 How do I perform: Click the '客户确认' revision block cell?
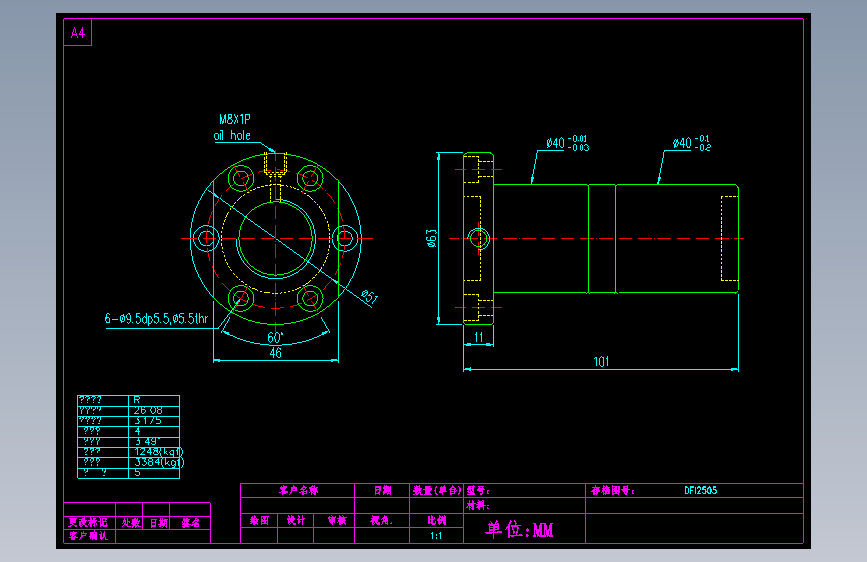pos(88,536)
